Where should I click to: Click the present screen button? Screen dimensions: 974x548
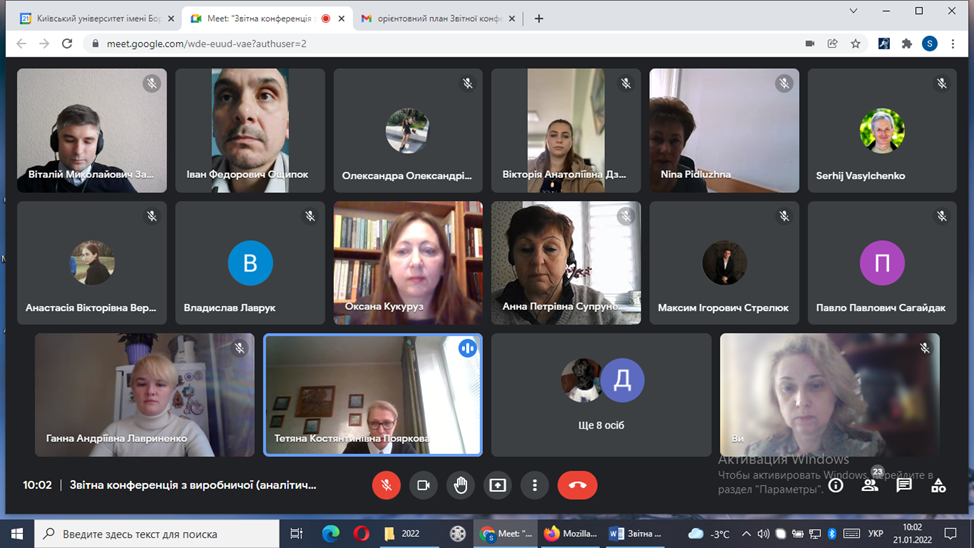497,485
